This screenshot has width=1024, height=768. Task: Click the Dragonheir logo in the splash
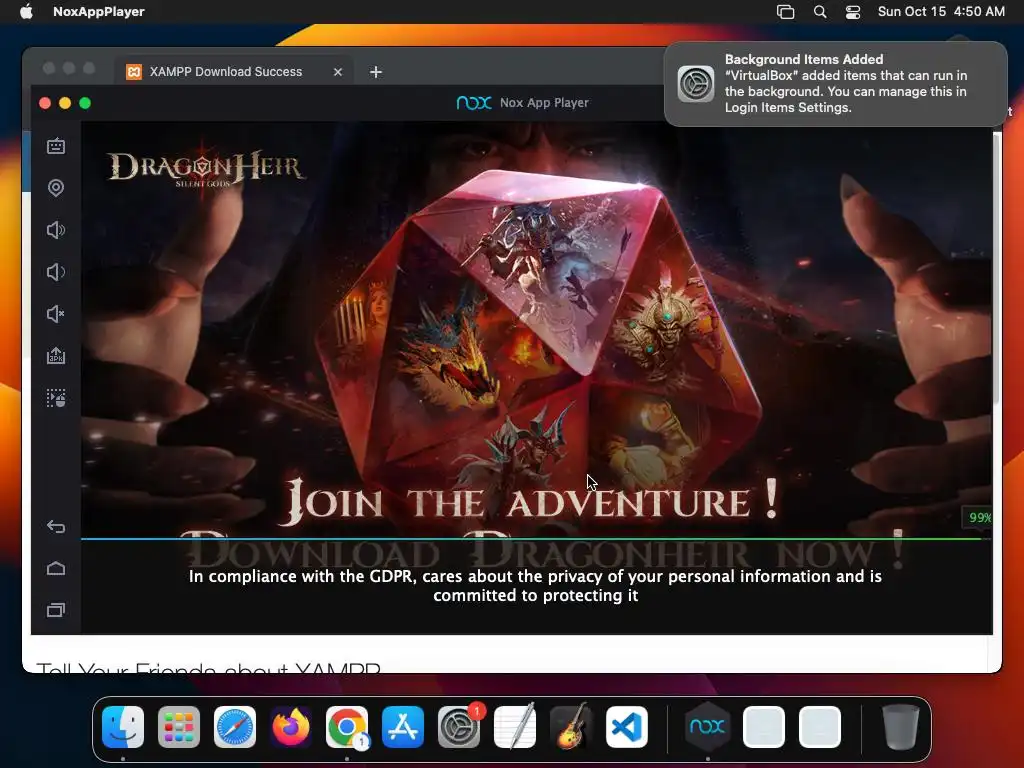coord(206,168)
